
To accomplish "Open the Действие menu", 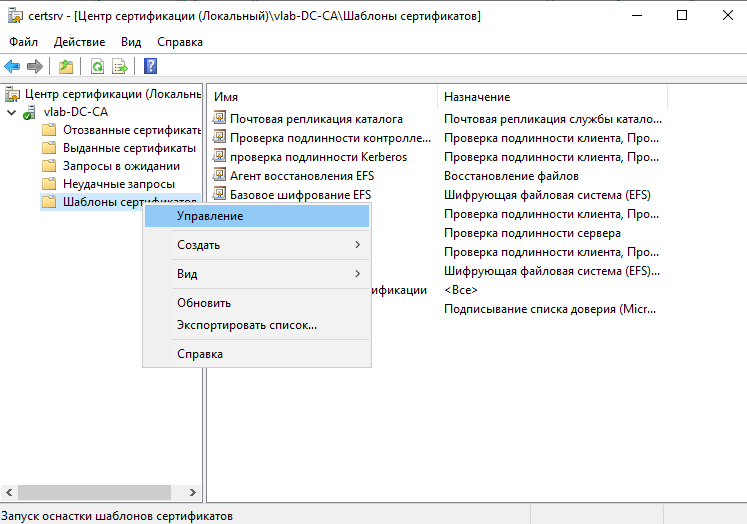I will point(79,42).
